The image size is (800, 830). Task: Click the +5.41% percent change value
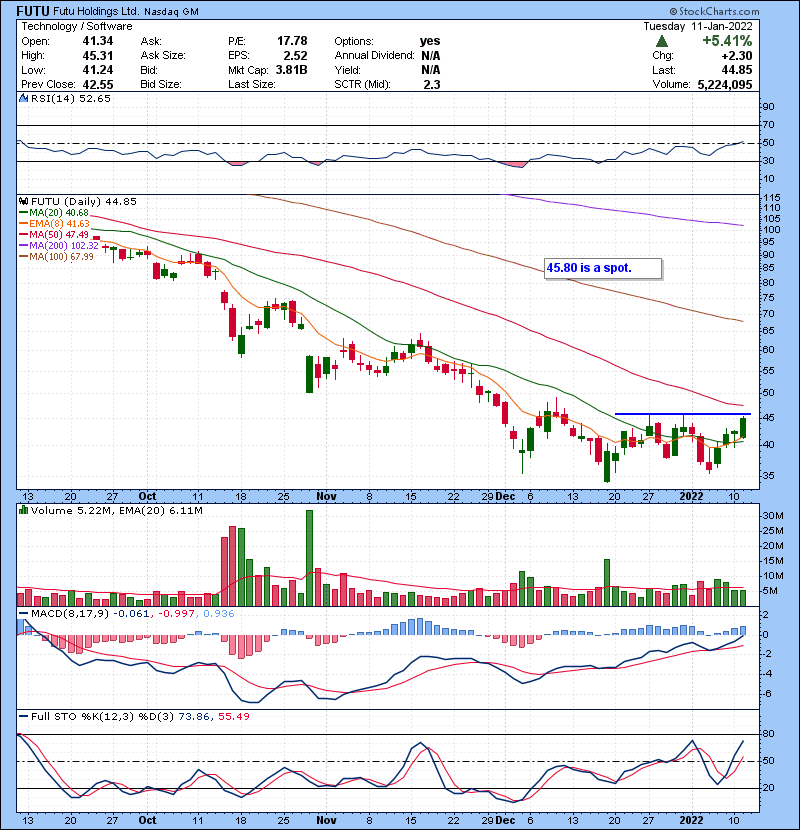coord(727,41)
